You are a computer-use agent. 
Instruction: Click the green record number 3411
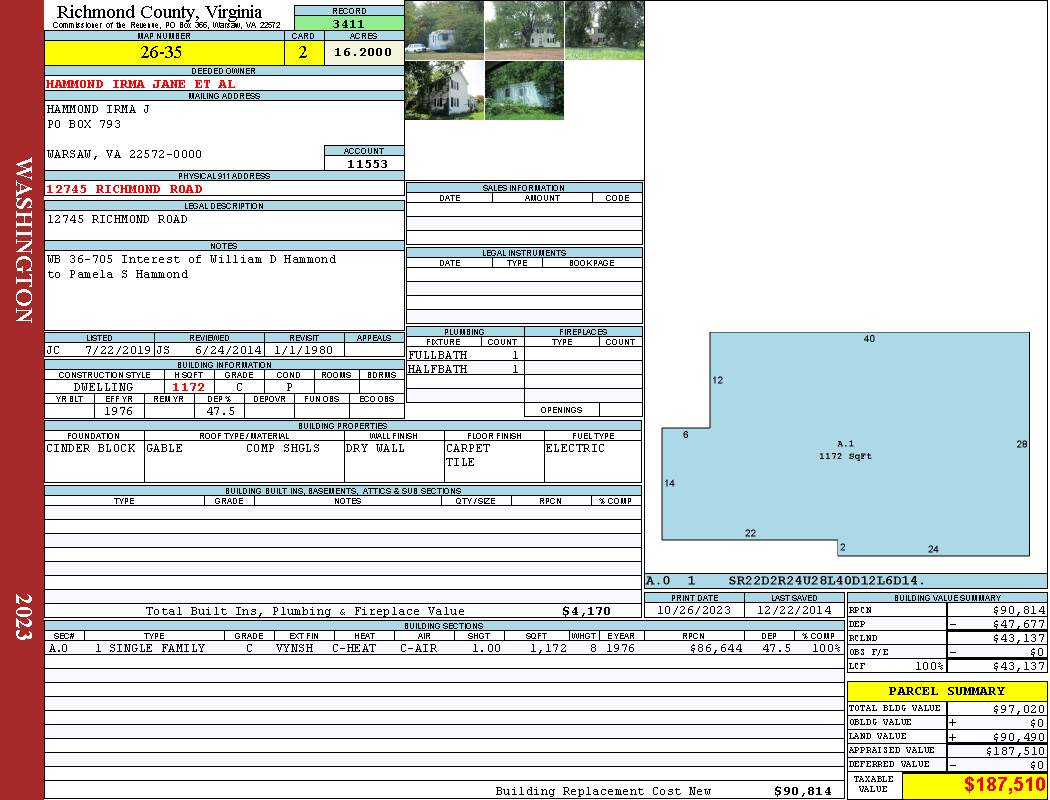click(x=349, y=22)
